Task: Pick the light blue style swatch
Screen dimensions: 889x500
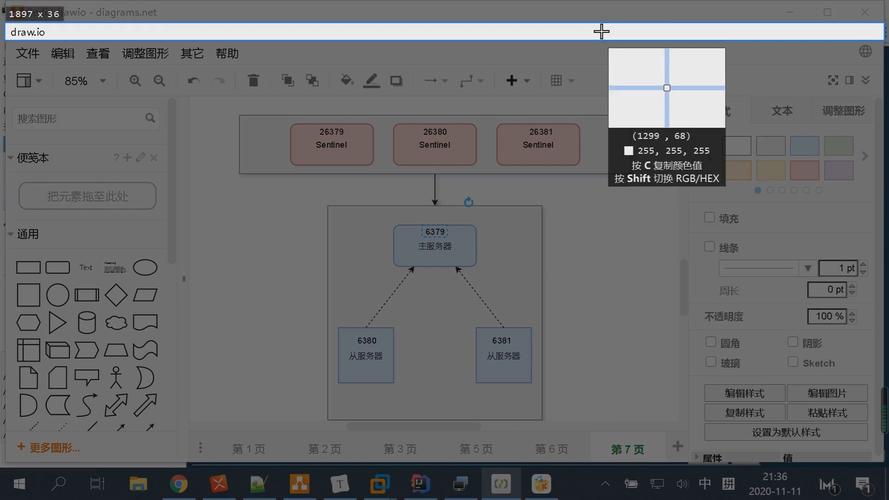Action: (805, 146)
